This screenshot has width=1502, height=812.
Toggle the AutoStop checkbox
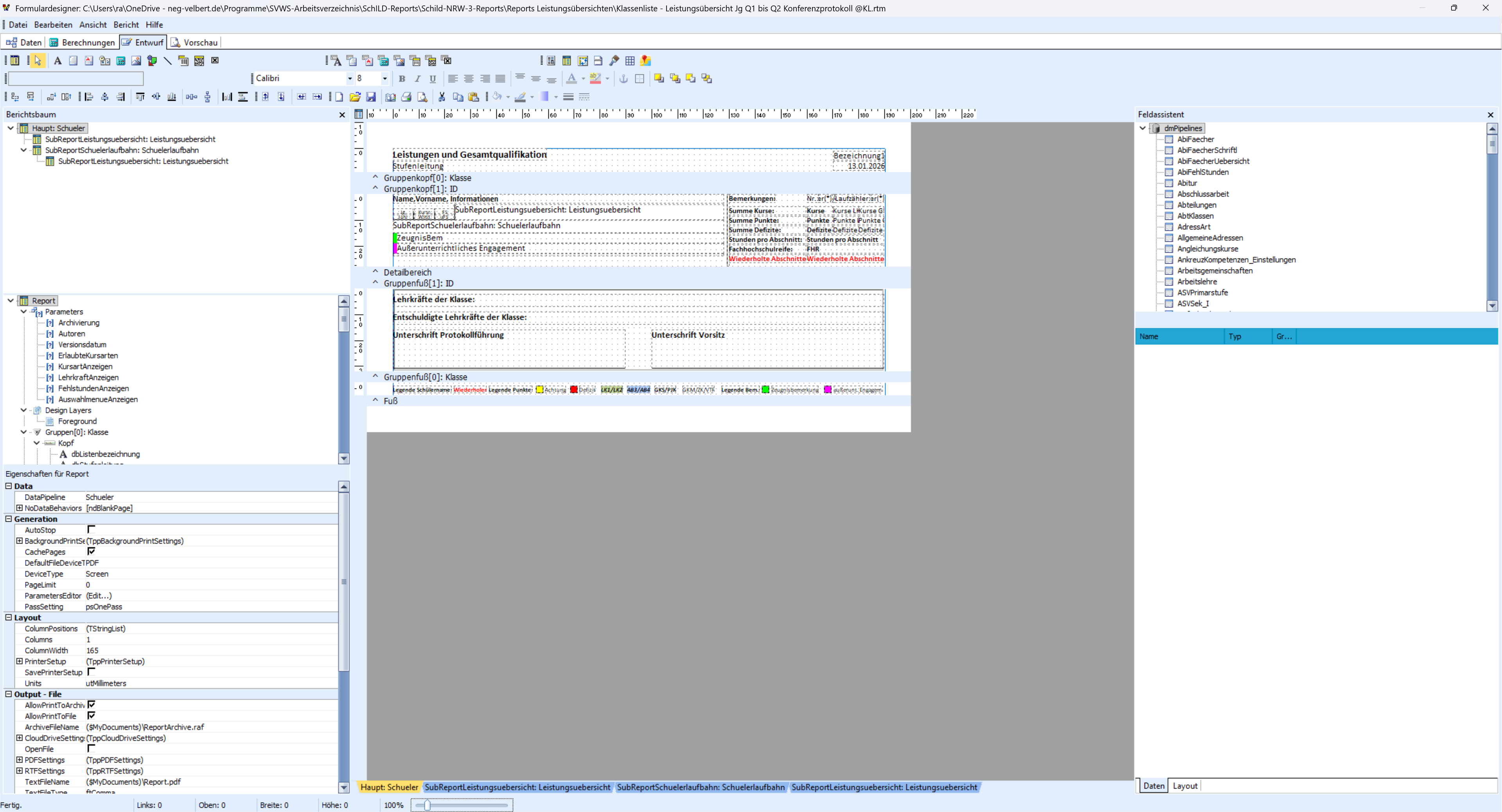click(x=91, y=529)
